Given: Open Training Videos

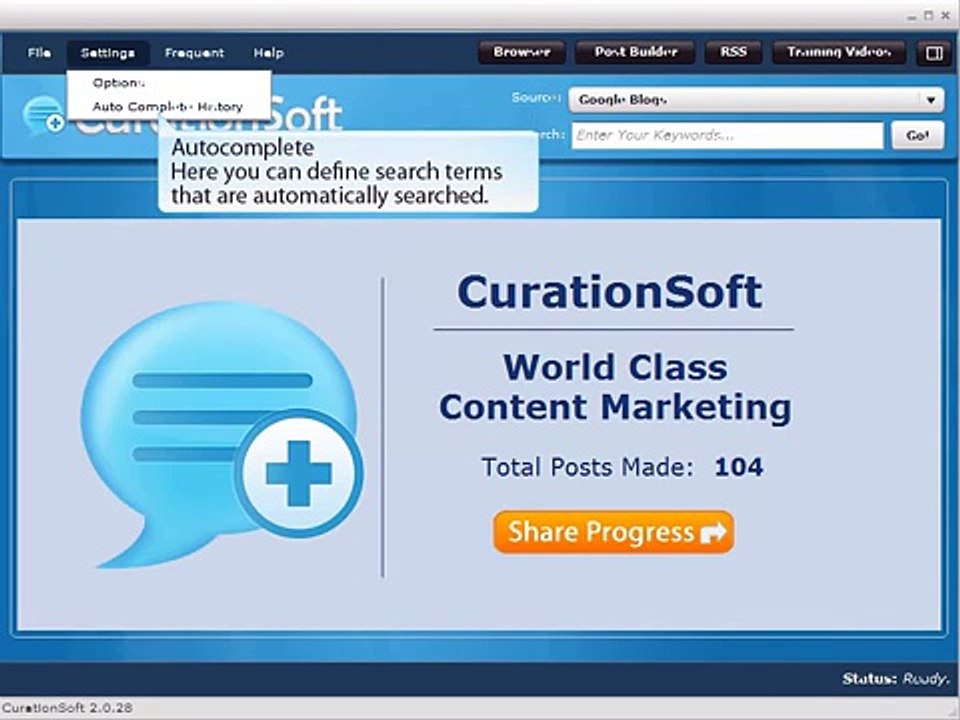Looking at the screenshot, I should click(839, 53).
